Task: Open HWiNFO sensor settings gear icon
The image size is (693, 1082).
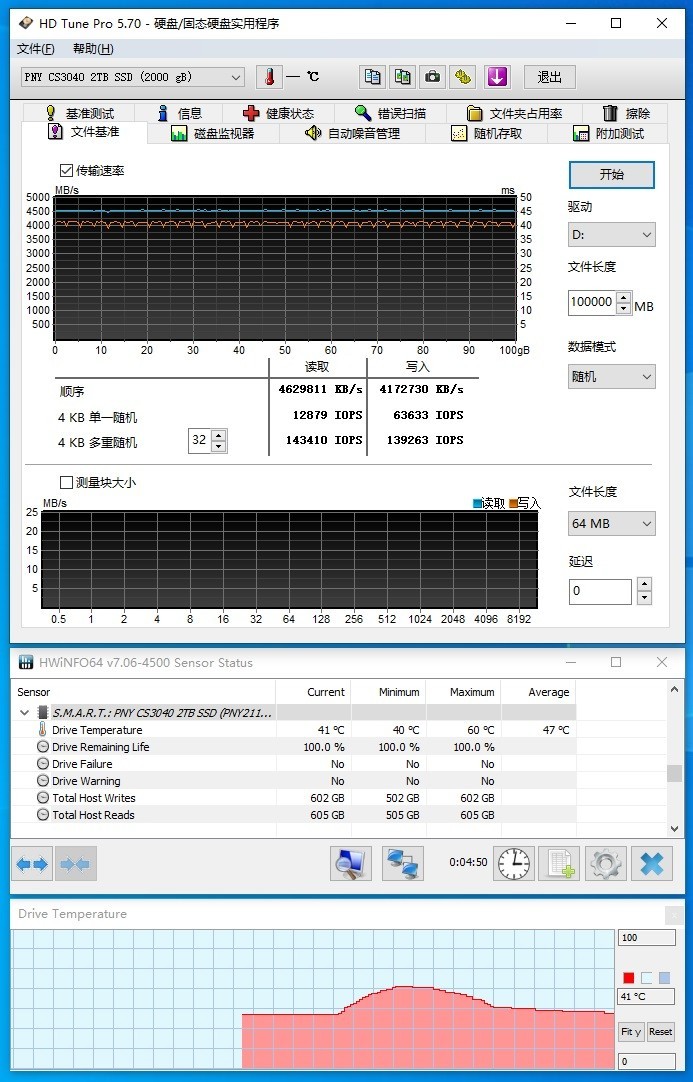Action: pyautogui.click(x=605, y=863)
